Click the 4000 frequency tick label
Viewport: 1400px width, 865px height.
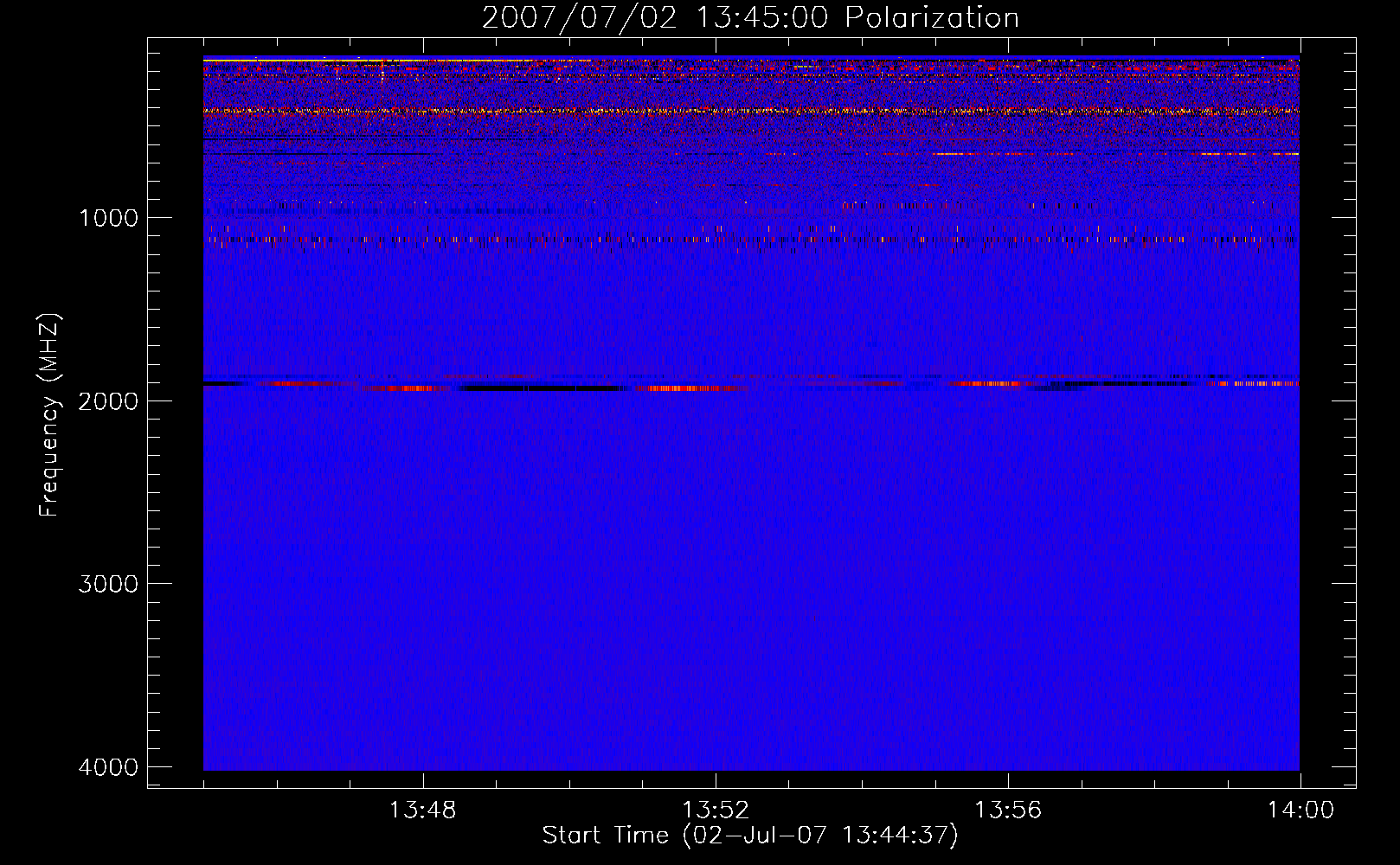108,767
